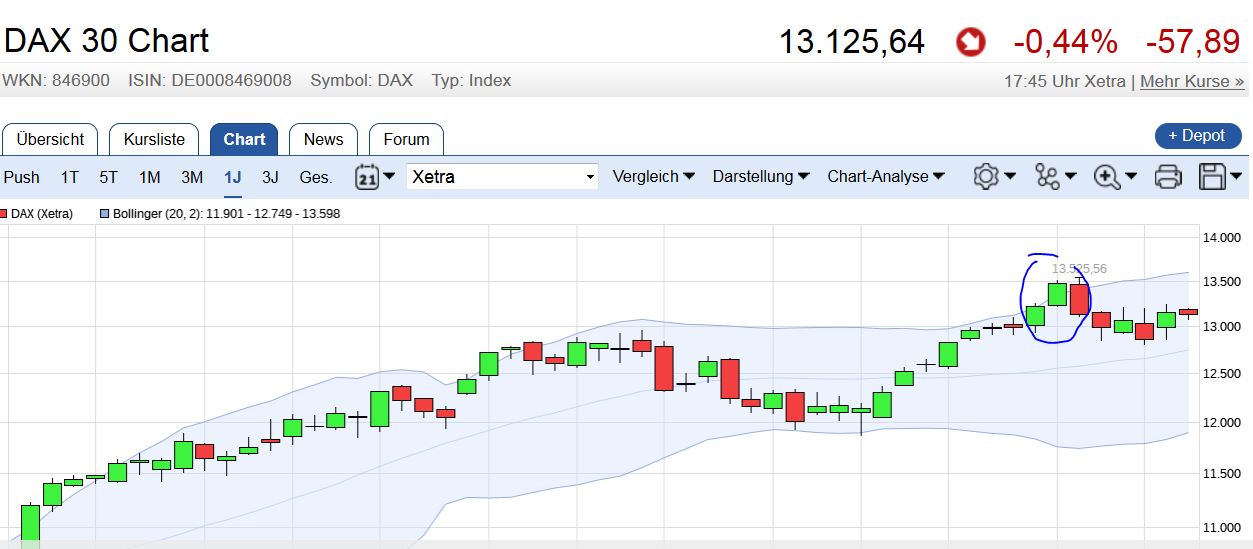Viewport: 1253px width, 549px height.
Task: Open the Xetra exchange dropdown
Action: [x=502, y=177]
